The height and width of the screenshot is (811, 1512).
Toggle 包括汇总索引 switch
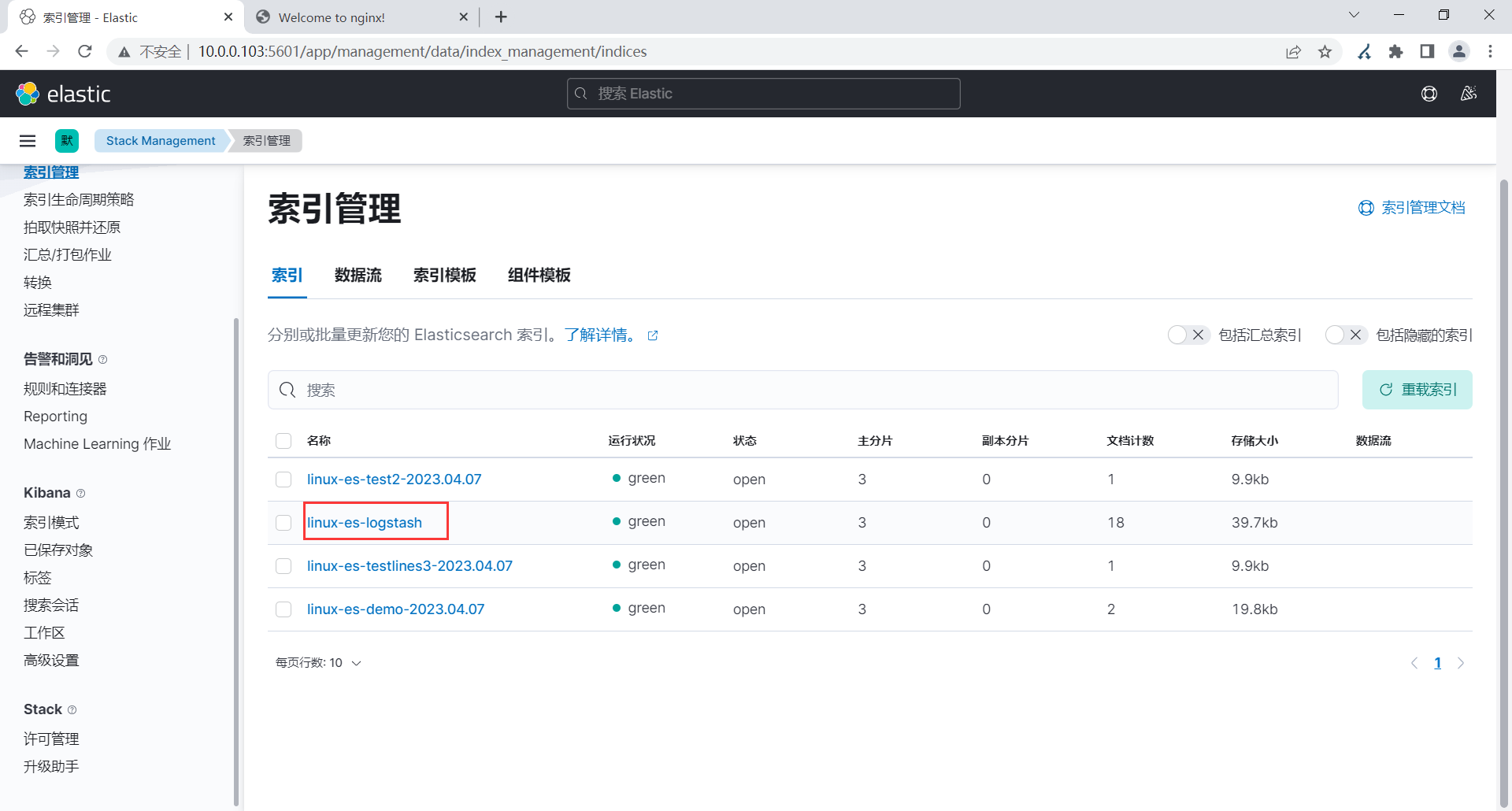pos(1188,335)
